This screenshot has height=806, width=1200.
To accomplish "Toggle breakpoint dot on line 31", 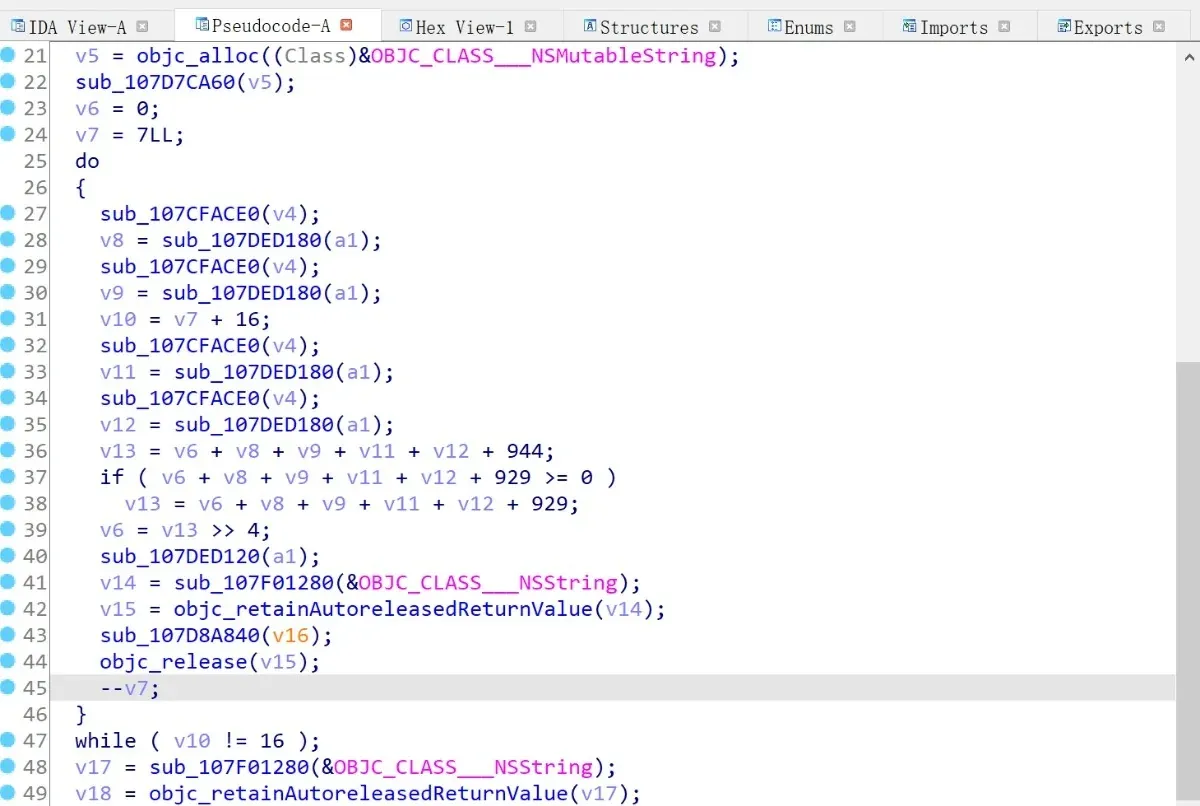I will click(x=9, y=318).
